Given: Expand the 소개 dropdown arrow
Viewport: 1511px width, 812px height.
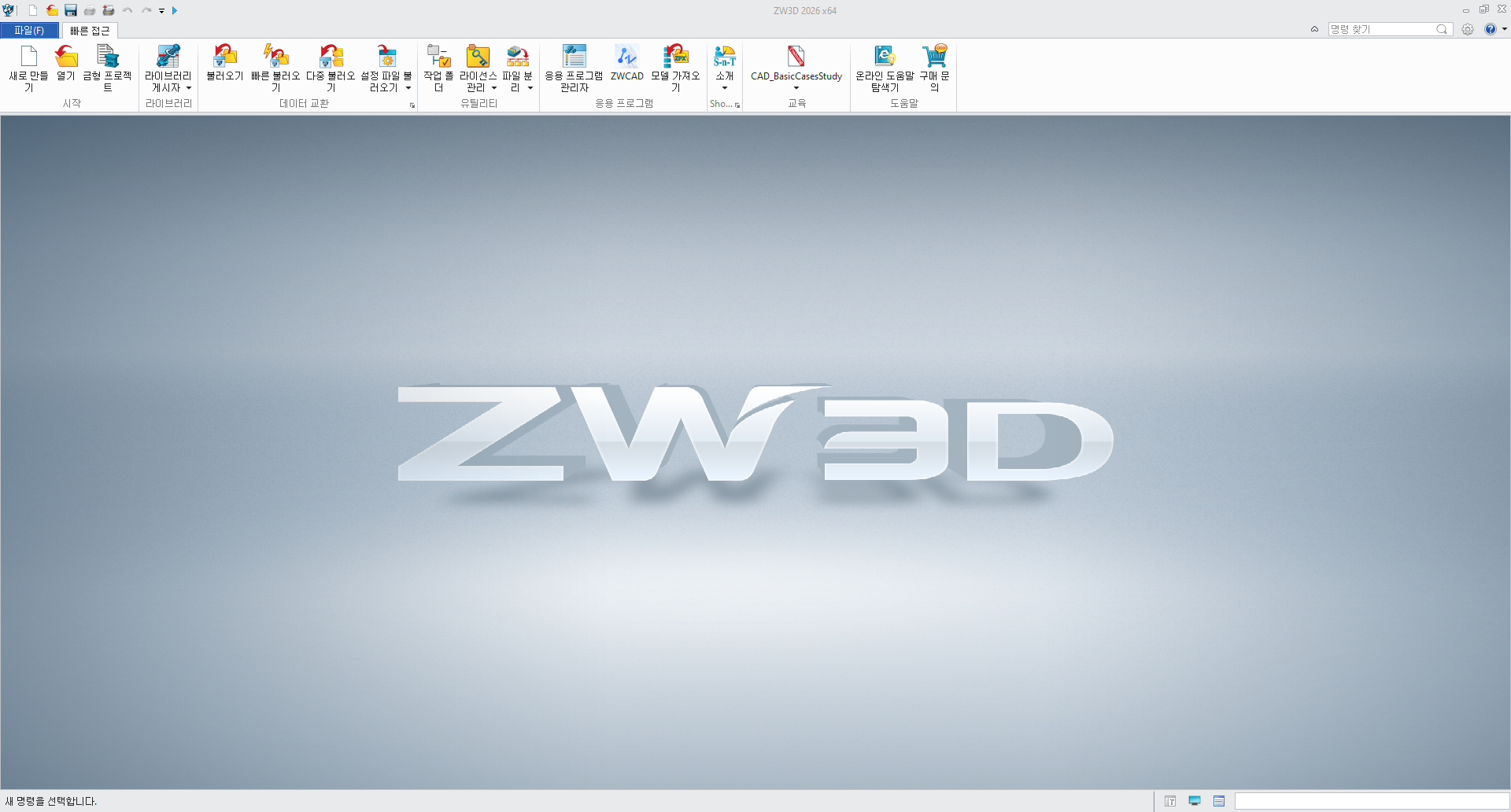Looking at the screenshot, I should pyautogui.click(x=725, y=88).
